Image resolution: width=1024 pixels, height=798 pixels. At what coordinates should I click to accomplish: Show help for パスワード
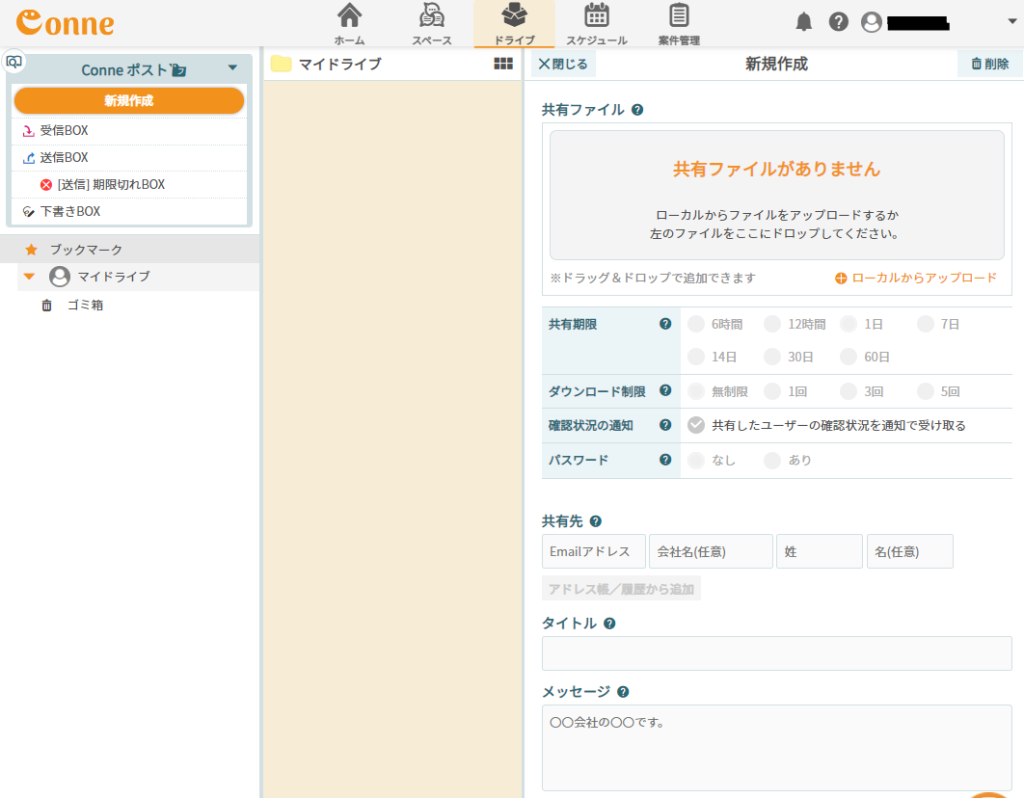[x=665, y=460]
